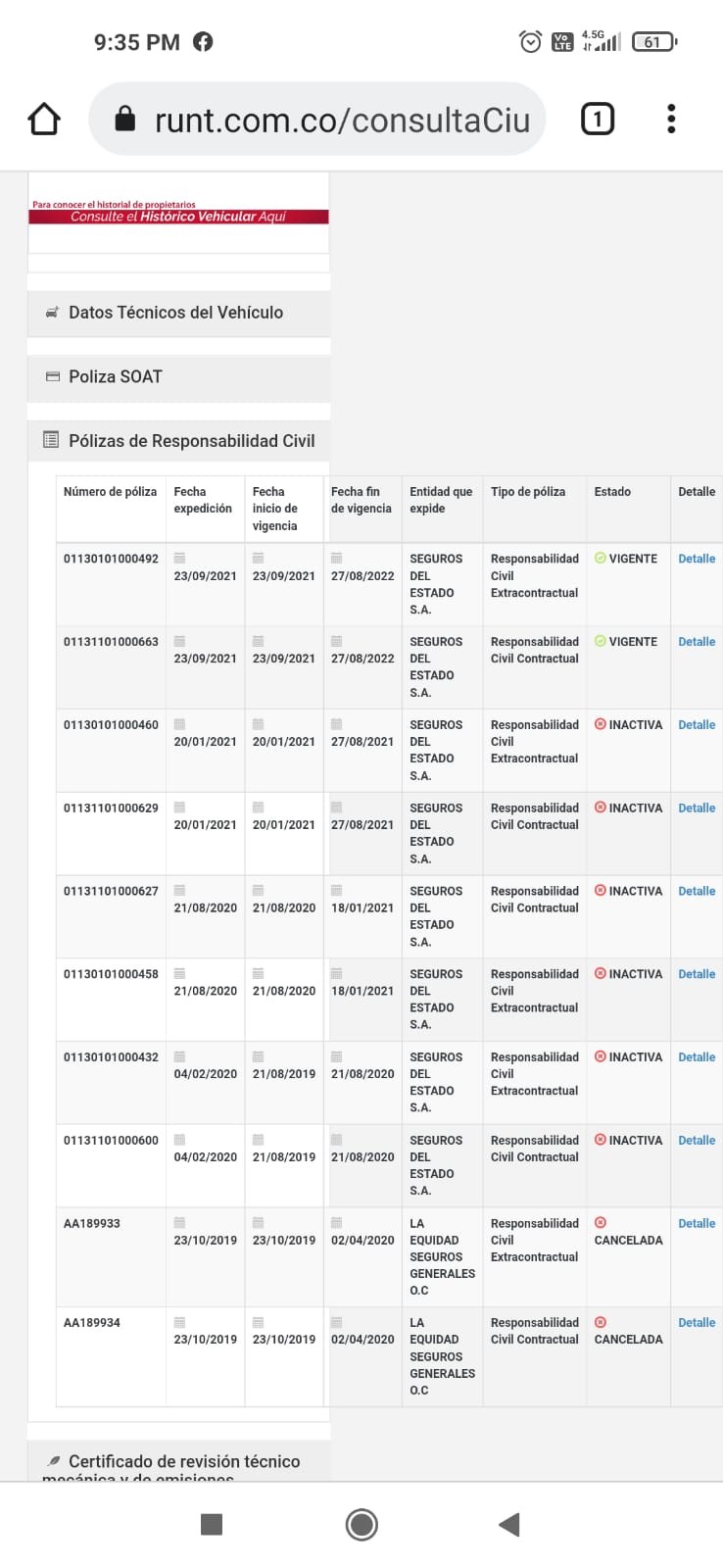This screenshot has height=1568, width=723.
Task: Tap the recent apps square button
Action: [211, 1524]
